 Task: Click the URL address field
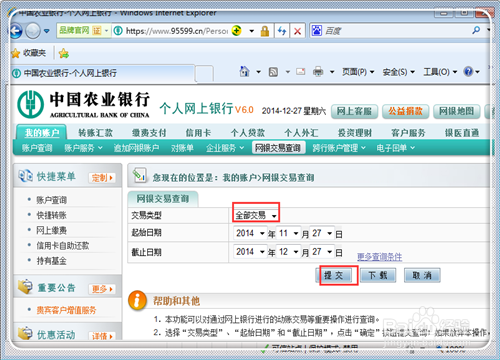pyautogui.click(x=177, y=31)
